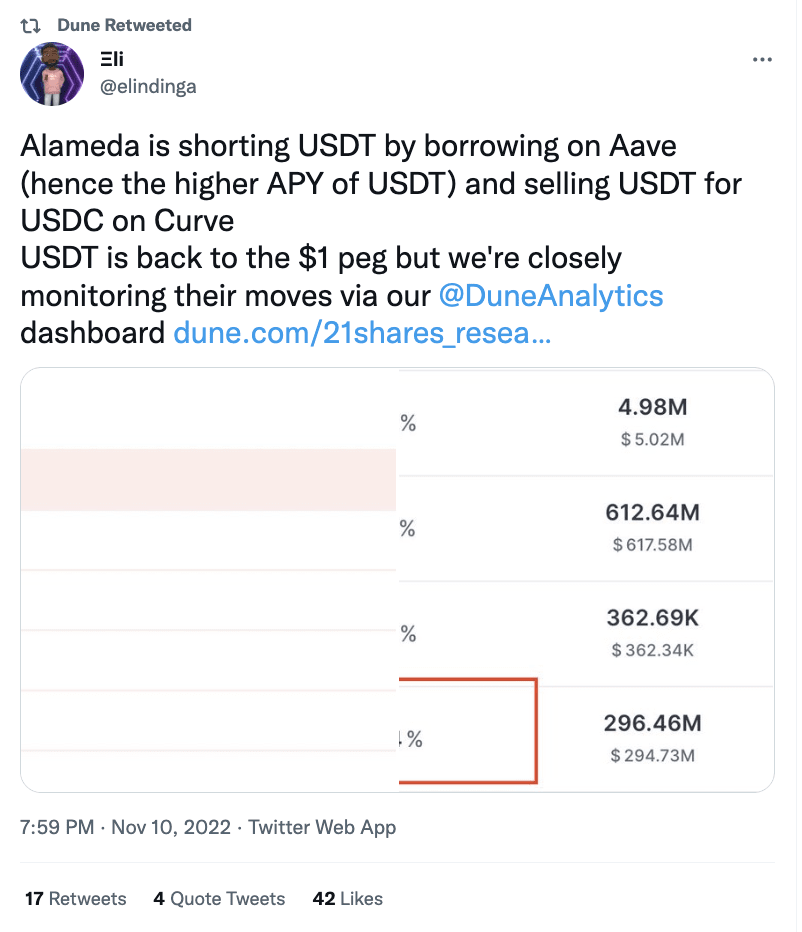Click the 4 Quote Tweets count
Screen dimensions: 802x932
click(219, 898)
